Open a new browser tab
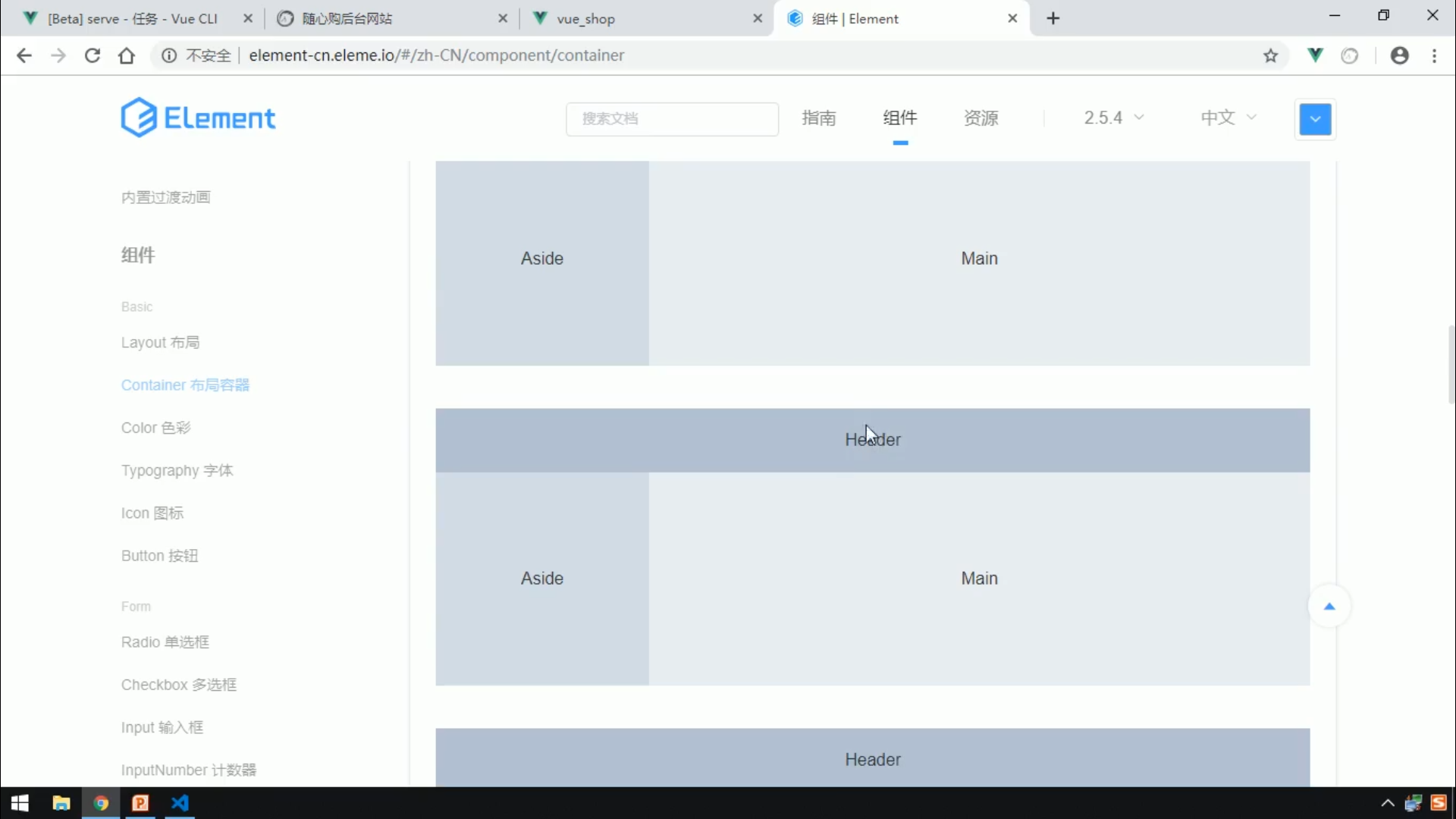This screenshot has width=1456, height=819. (x=1053, y=18)
